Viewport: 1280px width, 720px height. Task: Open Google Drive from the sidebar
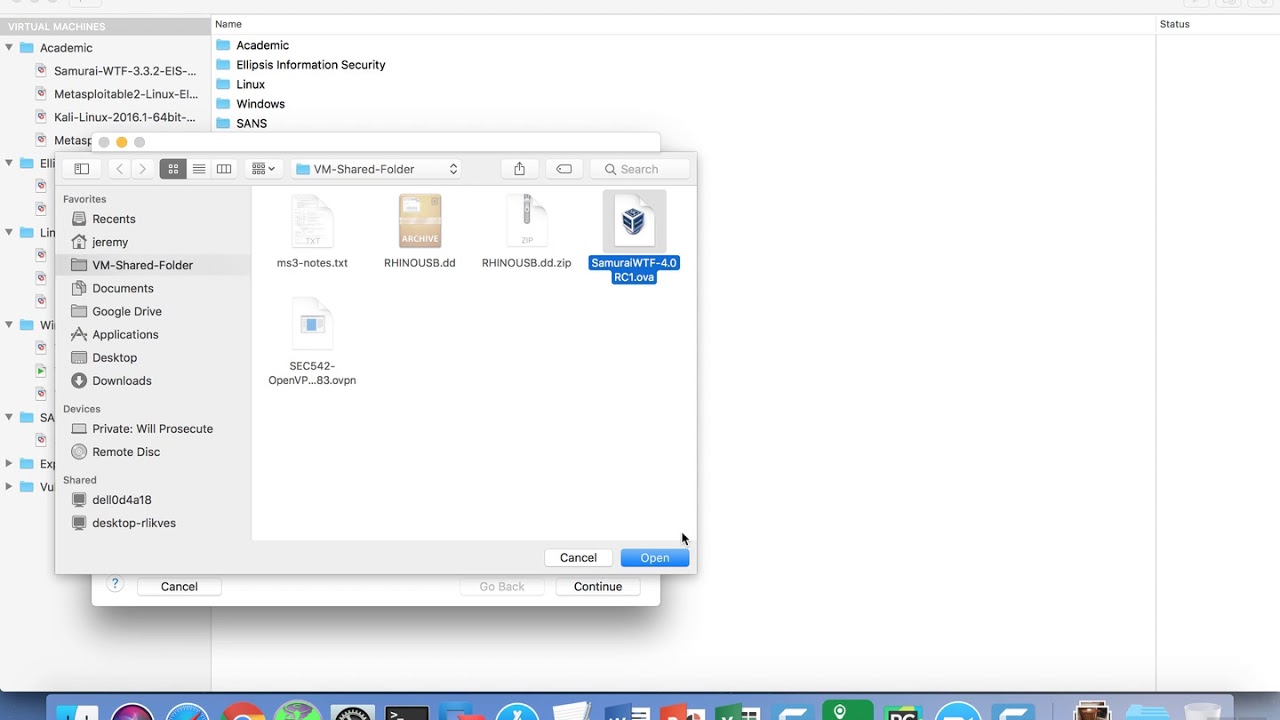click(x=127, y=311)
